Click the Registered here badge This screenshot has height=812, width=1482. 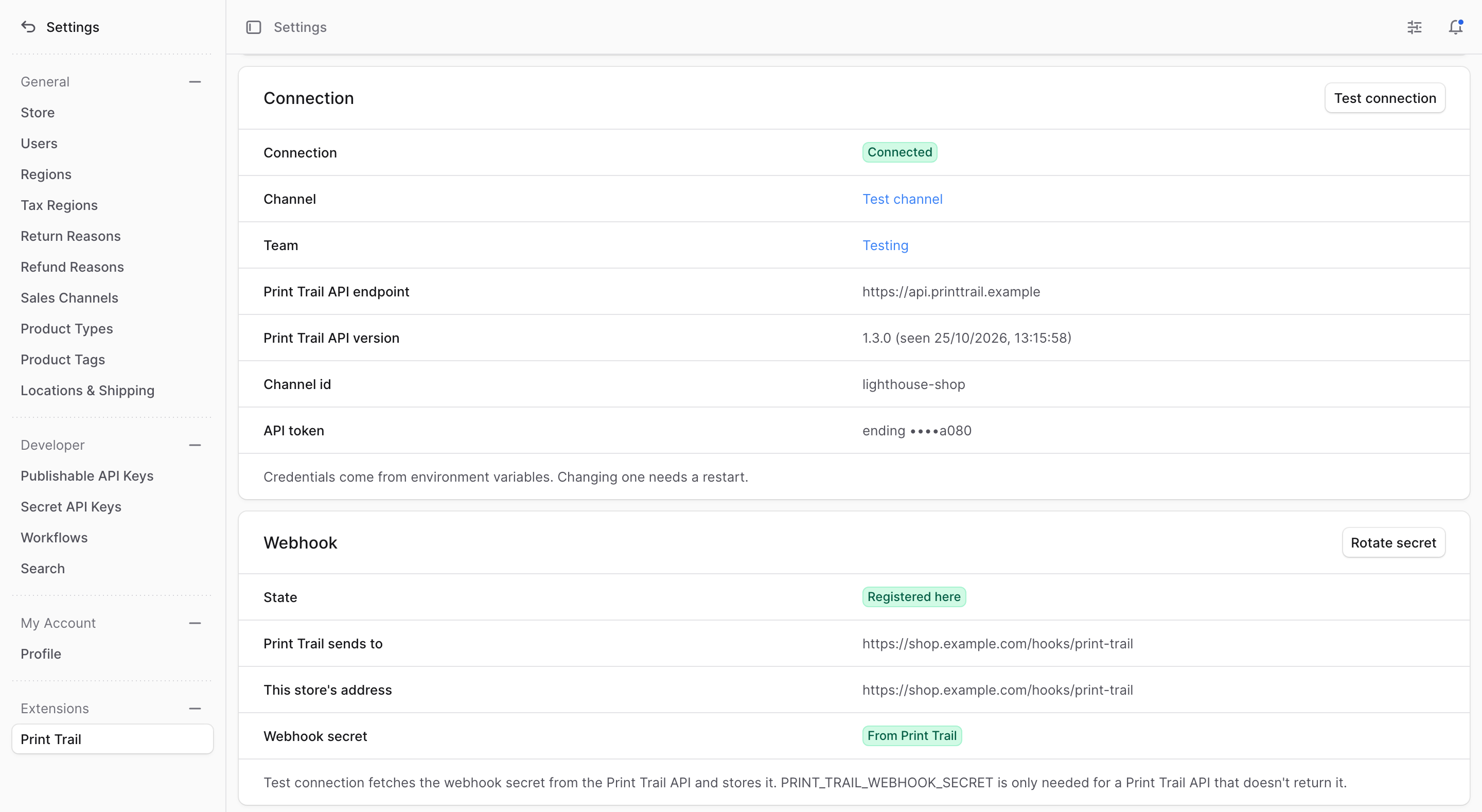click(x=914, y=597)
